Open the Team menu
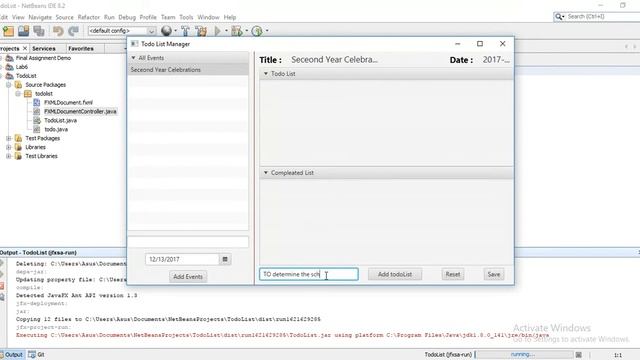640x360 pixels. (168, 17)
